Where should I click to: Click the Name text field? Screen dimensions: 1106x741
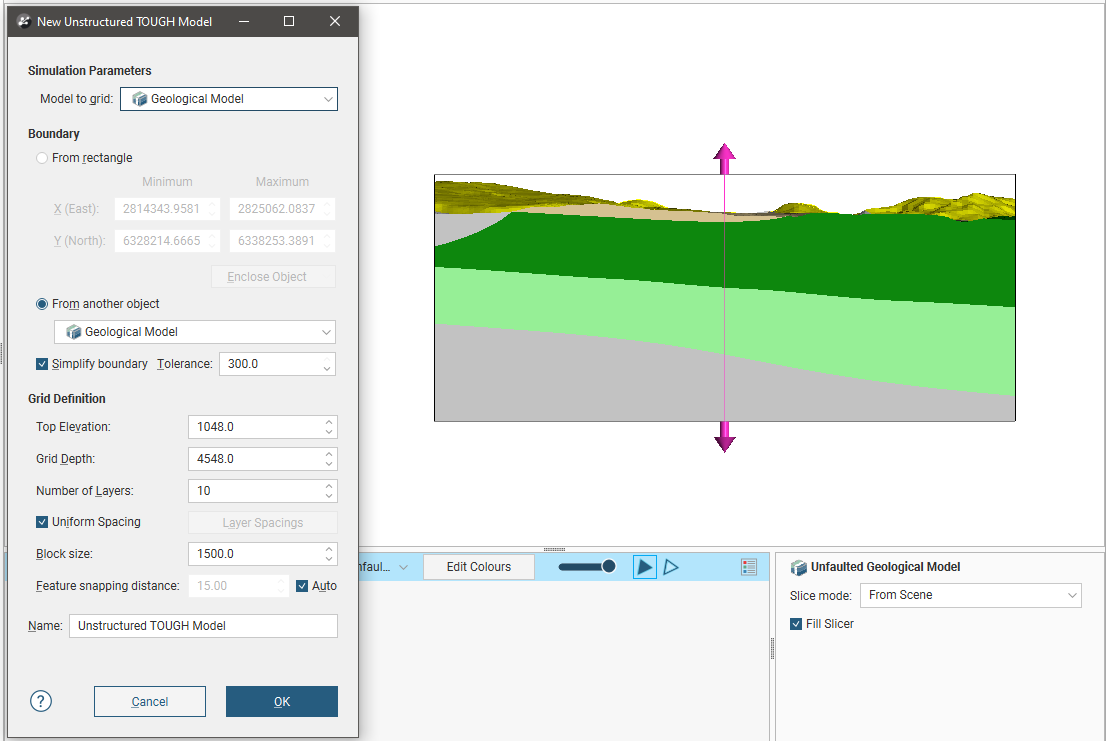click(203, 626)
